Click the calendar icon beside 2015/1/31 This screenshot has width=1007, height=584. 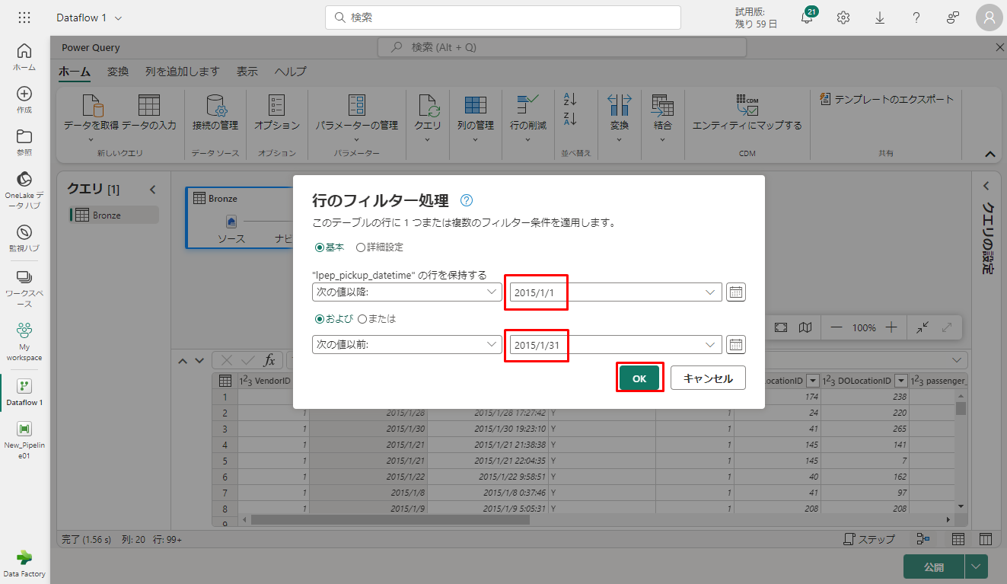(x=736, y=344)
